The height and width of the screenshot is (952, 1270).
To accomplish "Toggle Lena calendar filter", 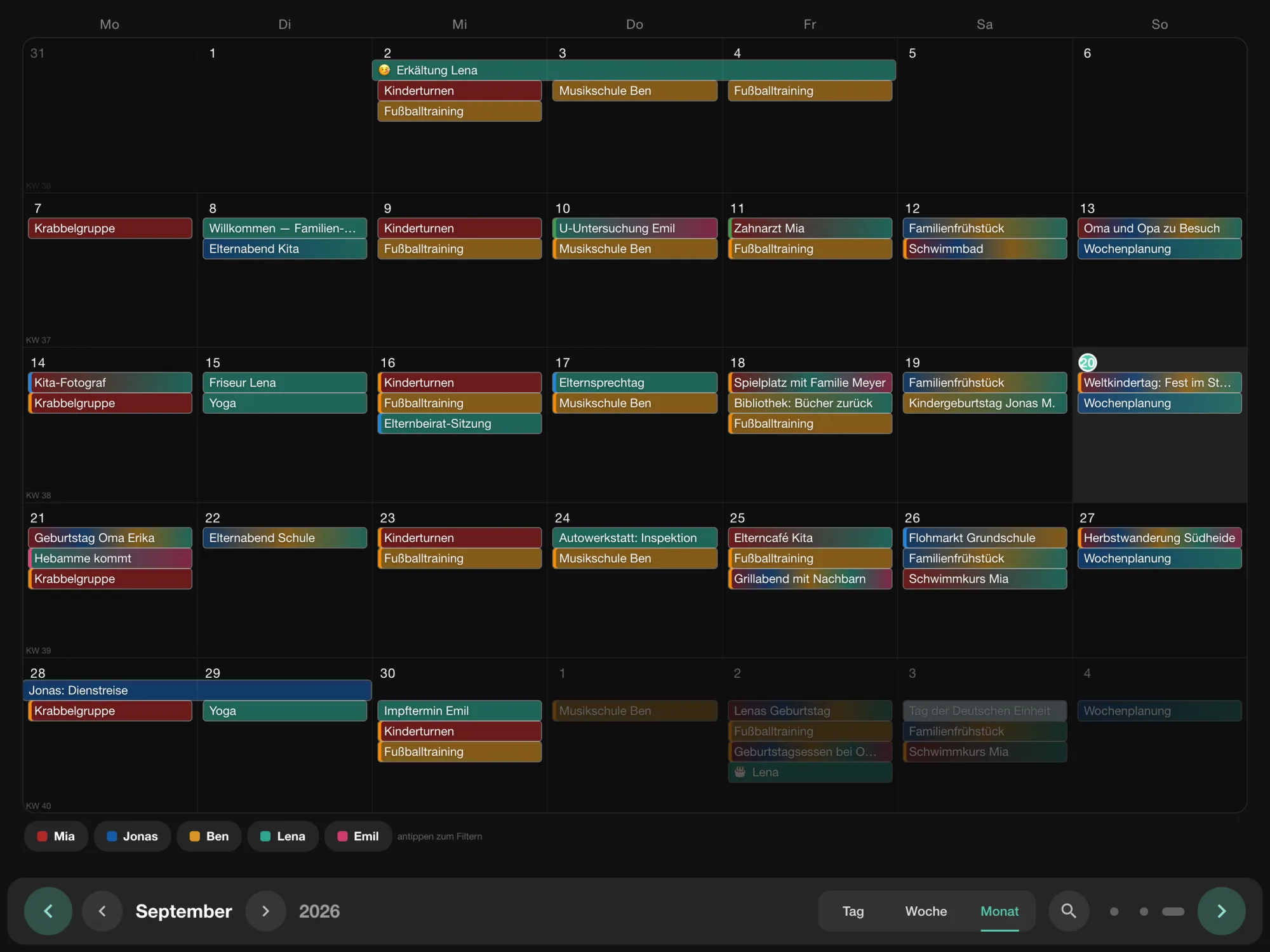I will [283, 836].
